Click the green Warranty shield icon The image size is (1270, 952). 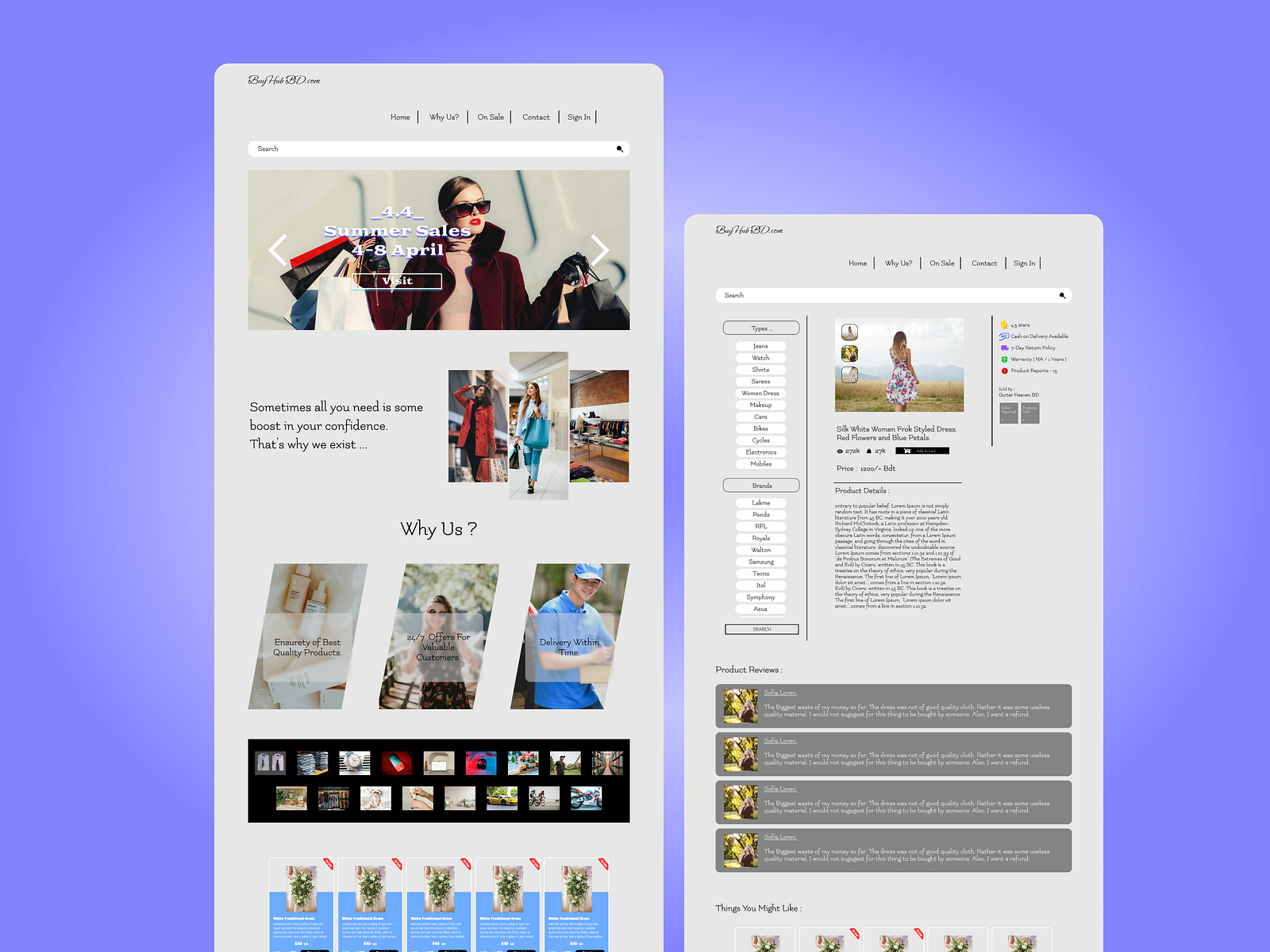click(x=1003, y=359)
